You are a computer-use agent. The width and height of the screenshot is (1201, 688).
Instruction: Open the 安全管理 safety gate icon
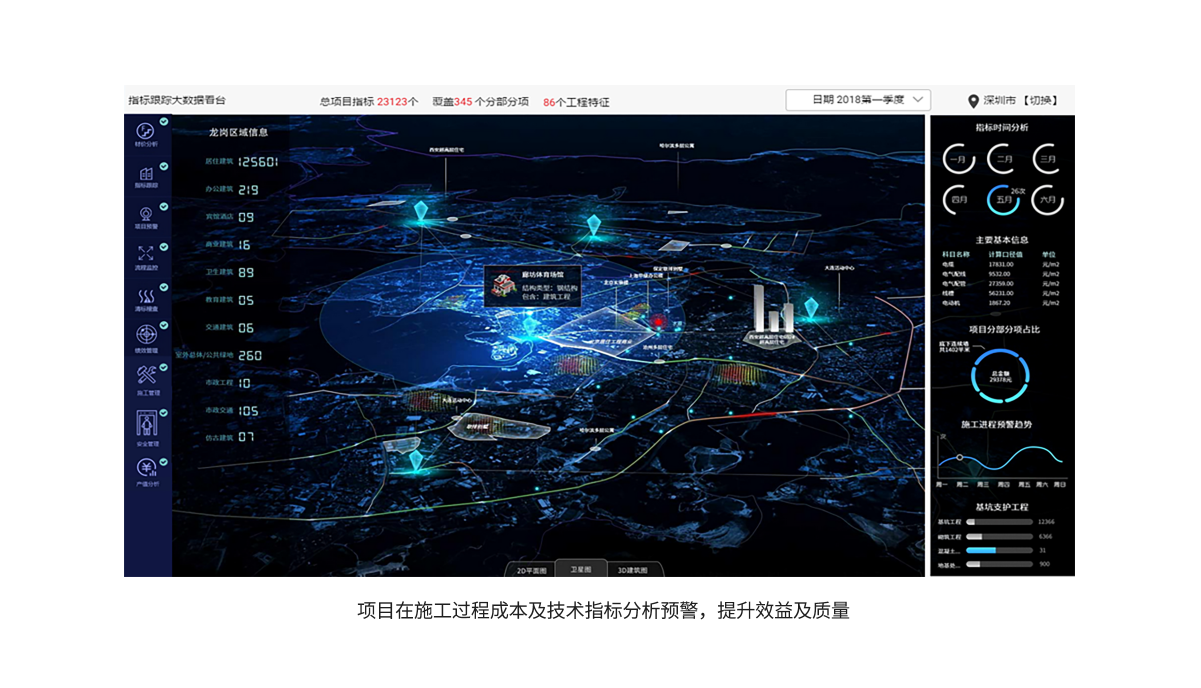[x=146, y=423]
